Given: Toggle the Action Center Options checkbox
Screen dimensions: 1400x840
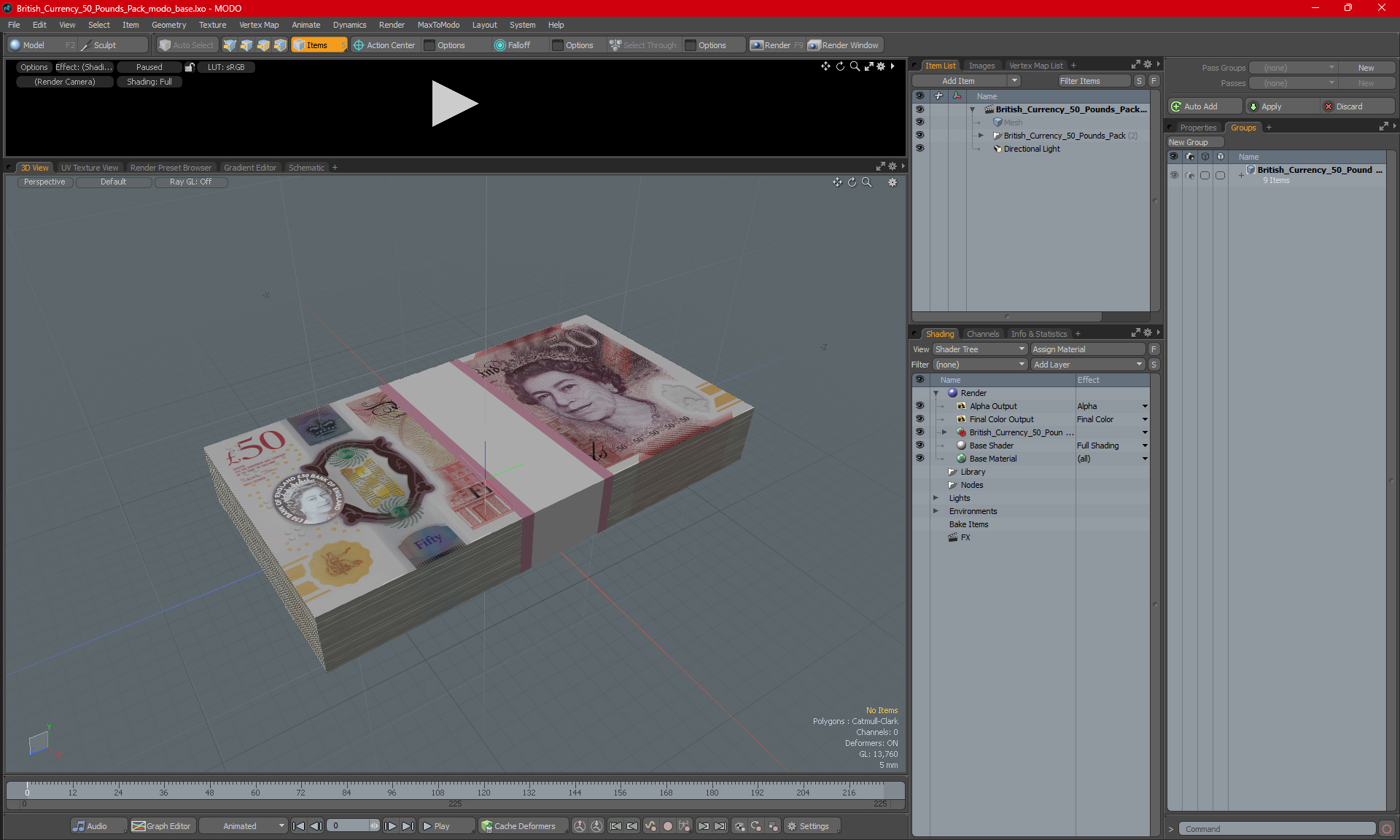Looking at the screenshot, I should (x=429, y=45).
